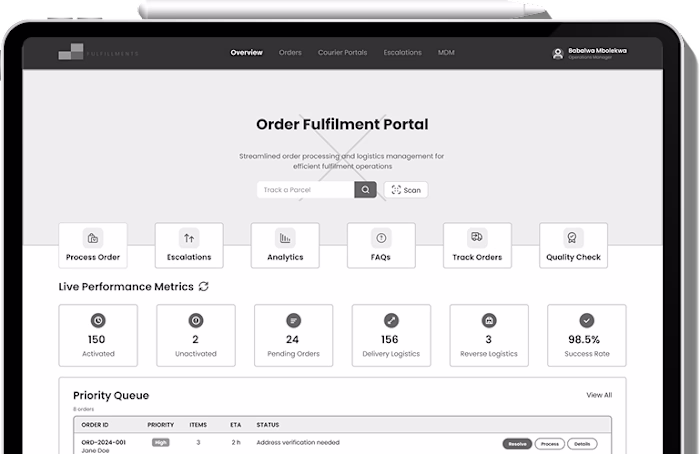This screenshot has width=700, height=454.
Task: Go to Courier Portals tab
Action: coord(342,53)
